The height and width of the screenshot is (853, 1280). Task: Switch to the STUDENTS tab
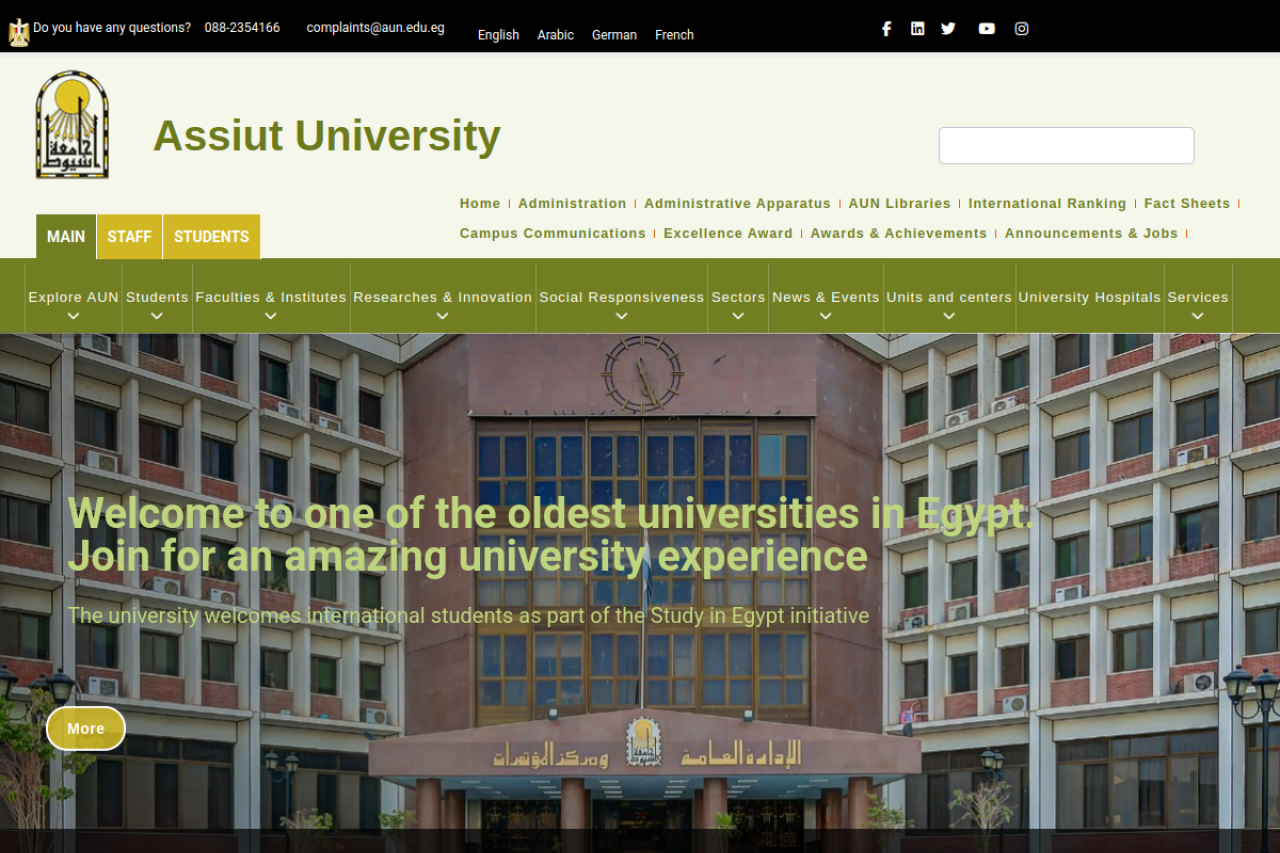pyautogui.click(x=211, y=237)
